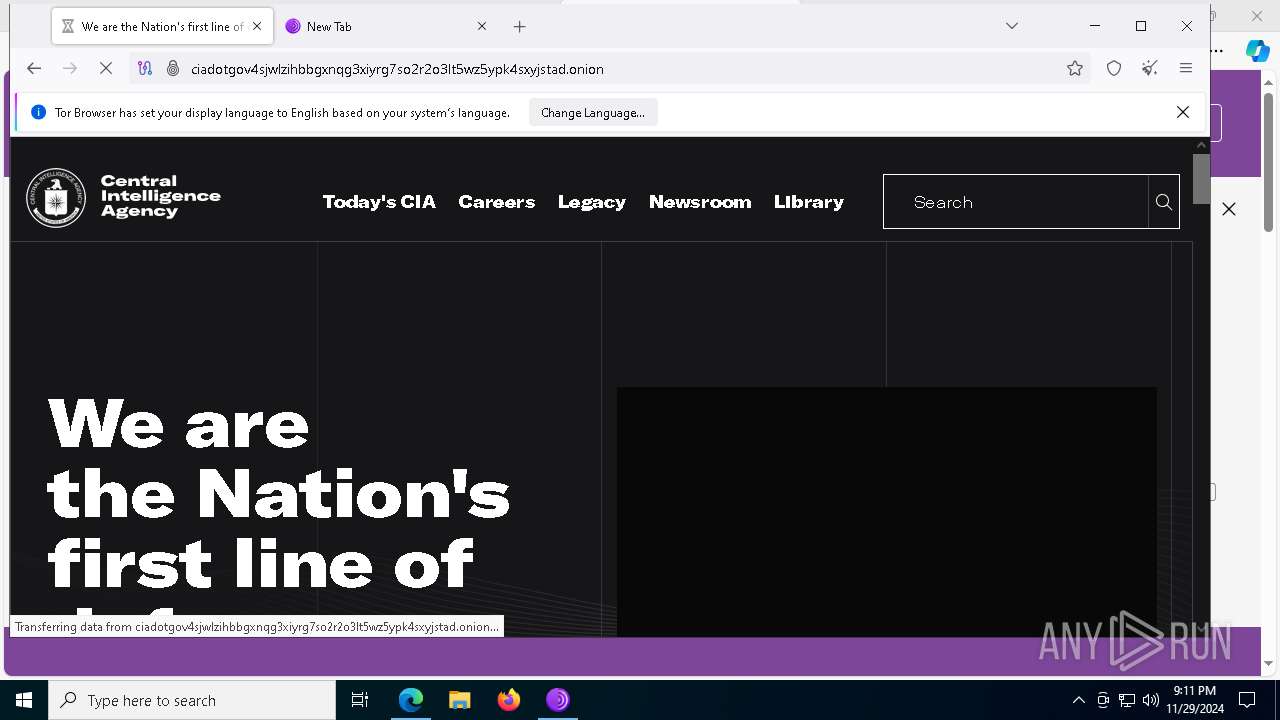Open the volume tray icon
Screen dimensions: 1280x720
(x=1150, y=700)
